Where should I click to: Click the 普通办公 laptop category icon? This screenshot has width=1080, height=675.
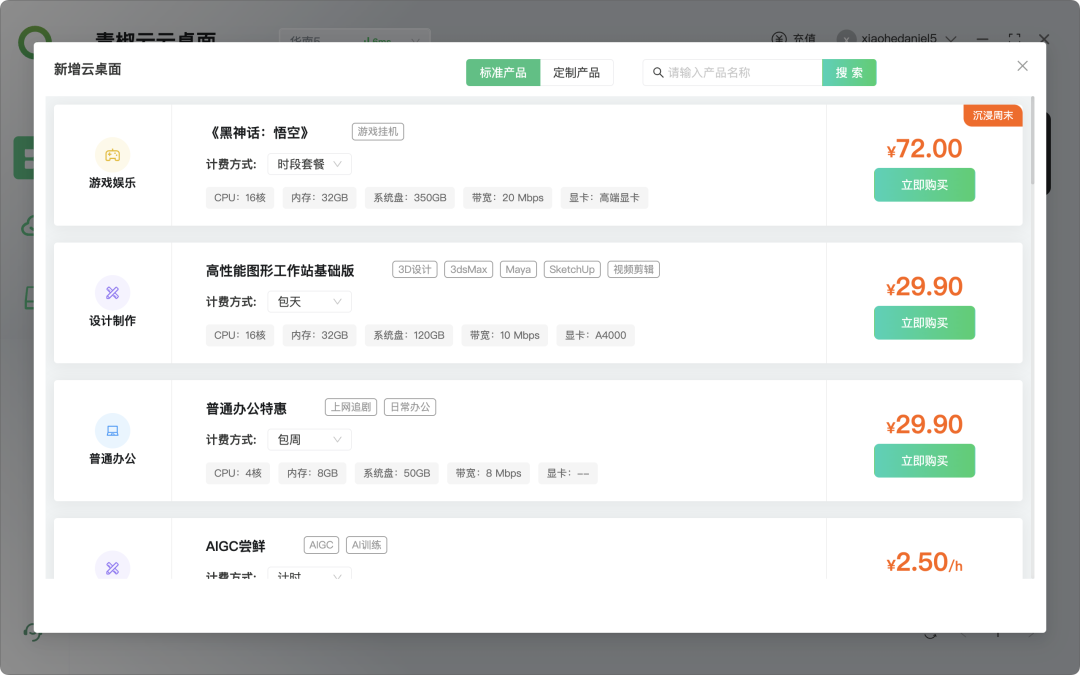pyautogui.click(x=112, y=430)
